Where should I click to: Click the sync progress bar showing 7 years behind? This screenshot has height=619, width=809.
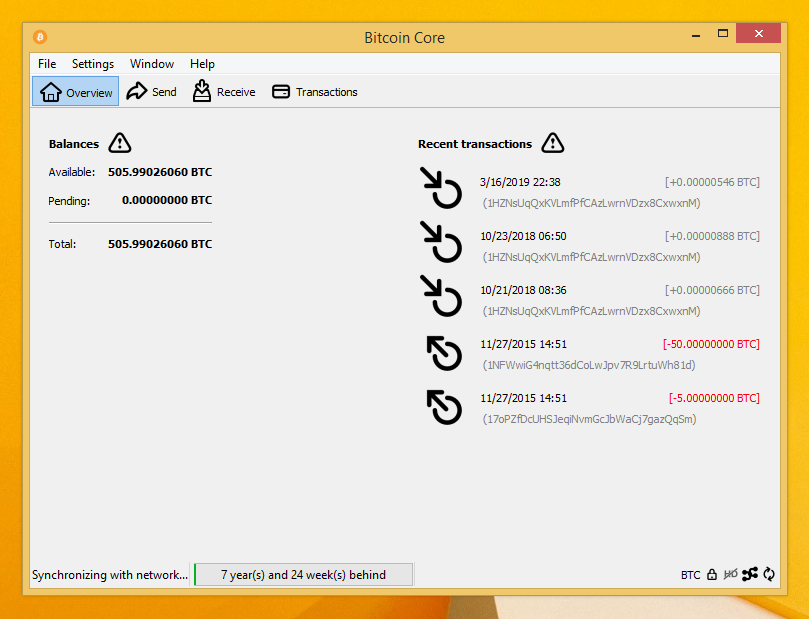[x=303, y=575]
